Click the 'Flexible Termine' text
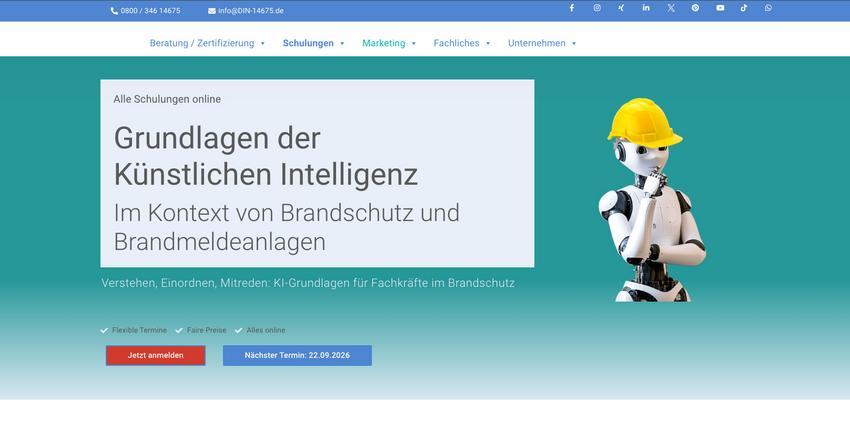 (x=139, y=330)
